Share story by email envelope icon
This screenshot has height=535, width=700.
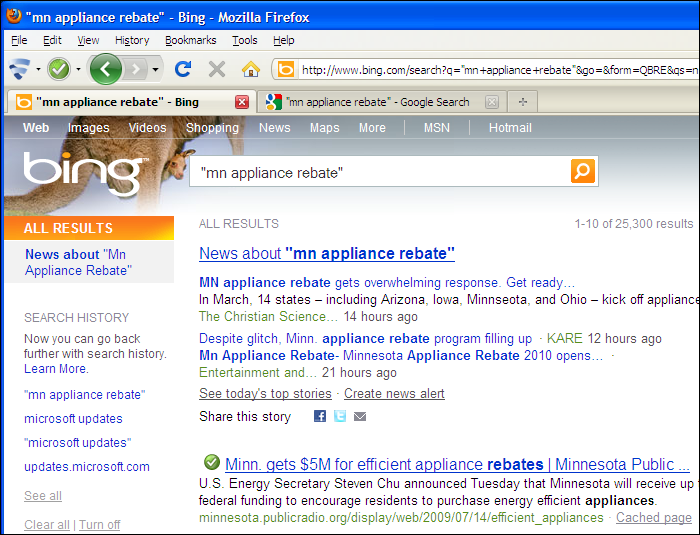[x=360, y=417]
